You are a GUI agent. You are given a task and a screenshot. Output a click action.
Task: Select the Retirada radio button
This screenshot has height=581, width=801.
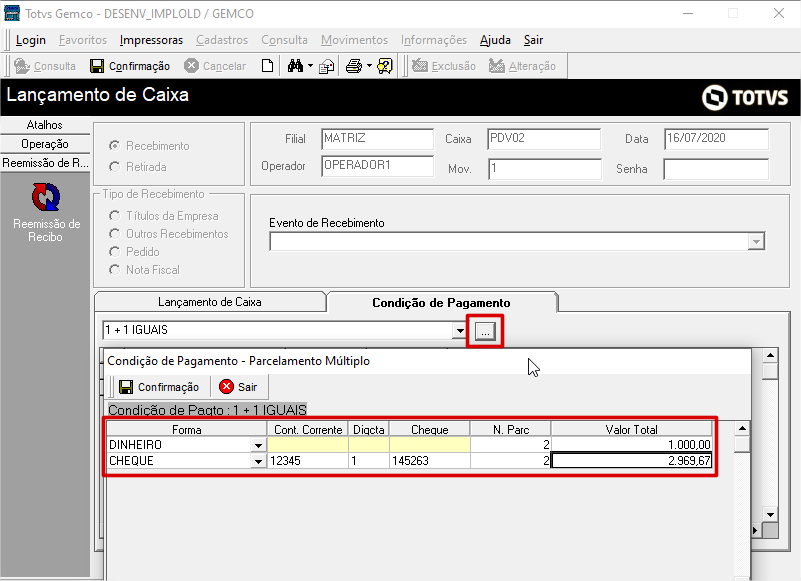click(x=114, y=167)
